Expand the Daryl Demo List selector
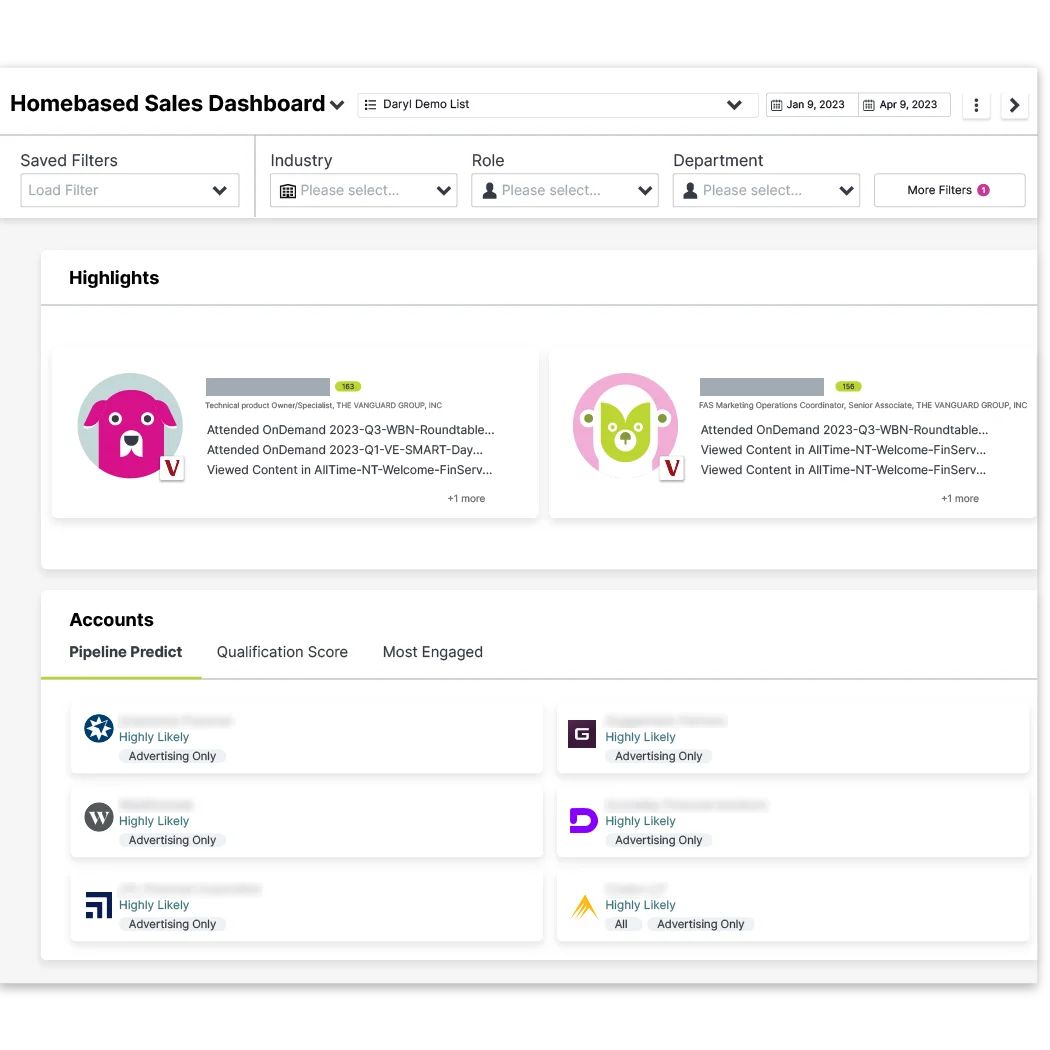 coord(735,104)
